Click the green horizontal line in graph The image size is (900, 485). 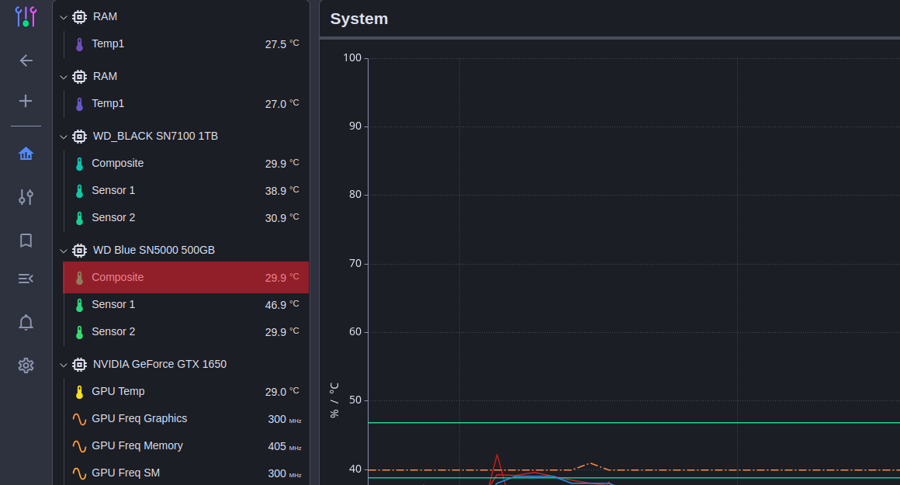[630, 422]
